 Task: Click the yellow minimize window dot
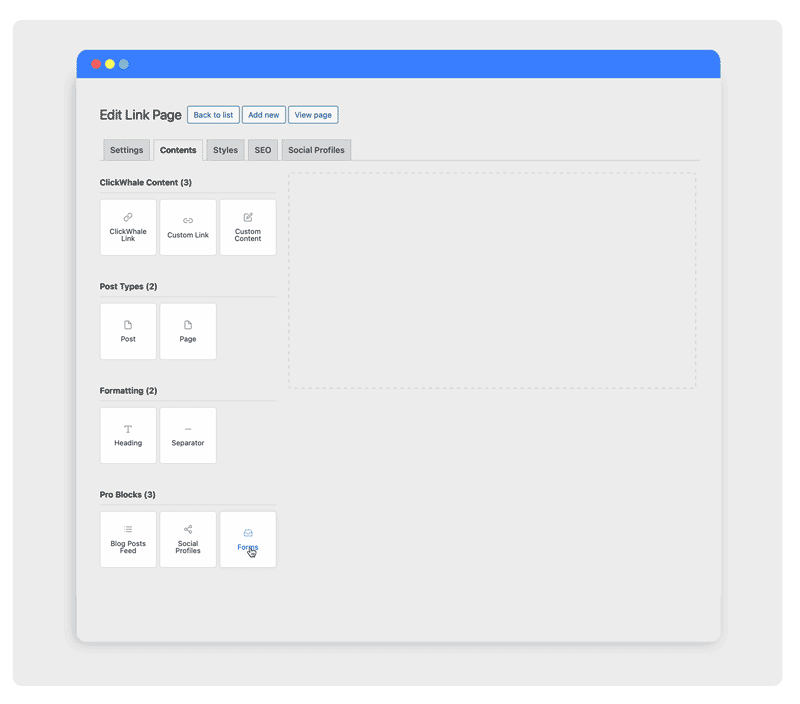coord(110,64)
